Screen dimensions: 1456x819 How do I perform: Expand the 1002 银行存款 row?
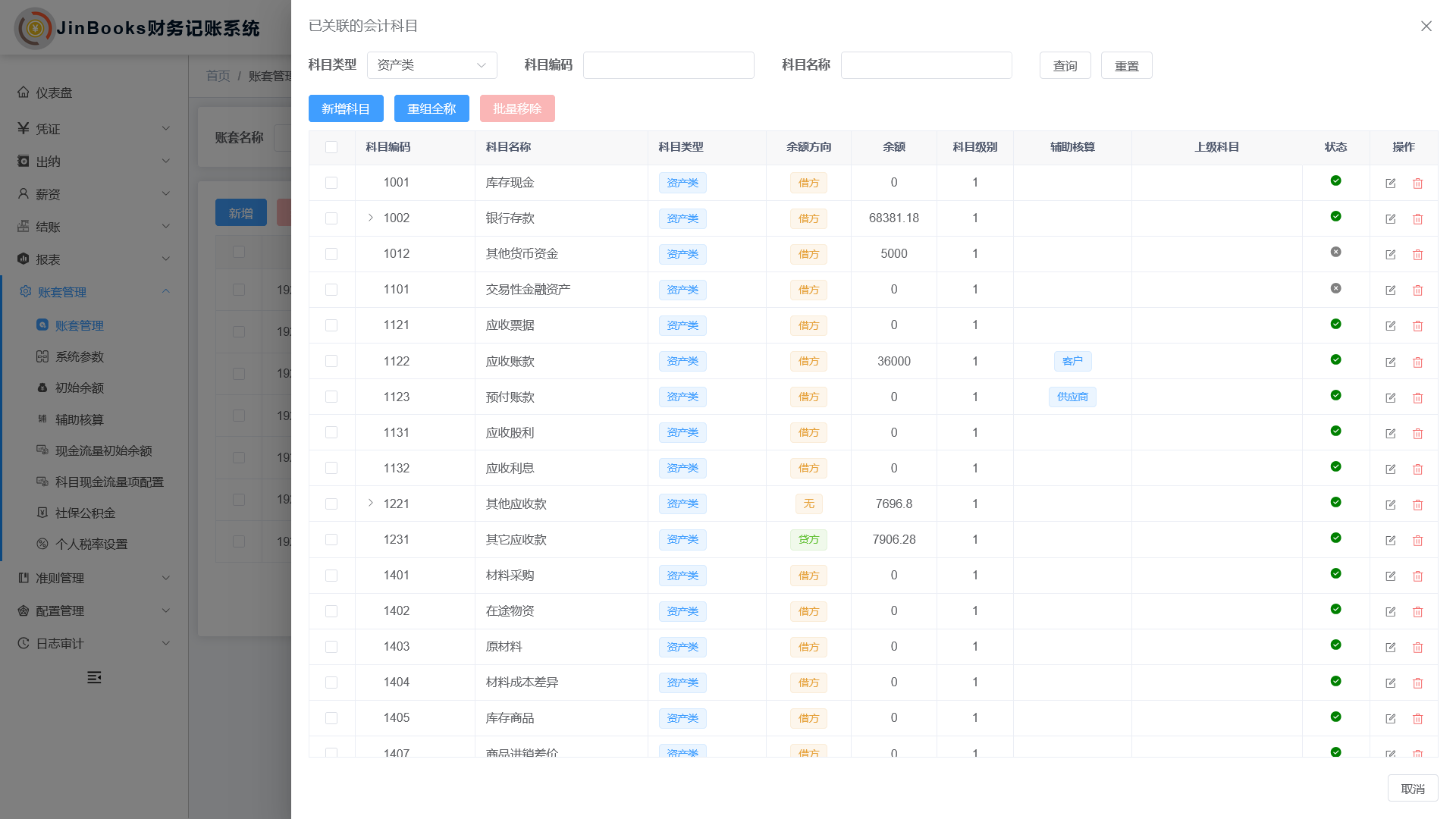click(x=371, y=218)
